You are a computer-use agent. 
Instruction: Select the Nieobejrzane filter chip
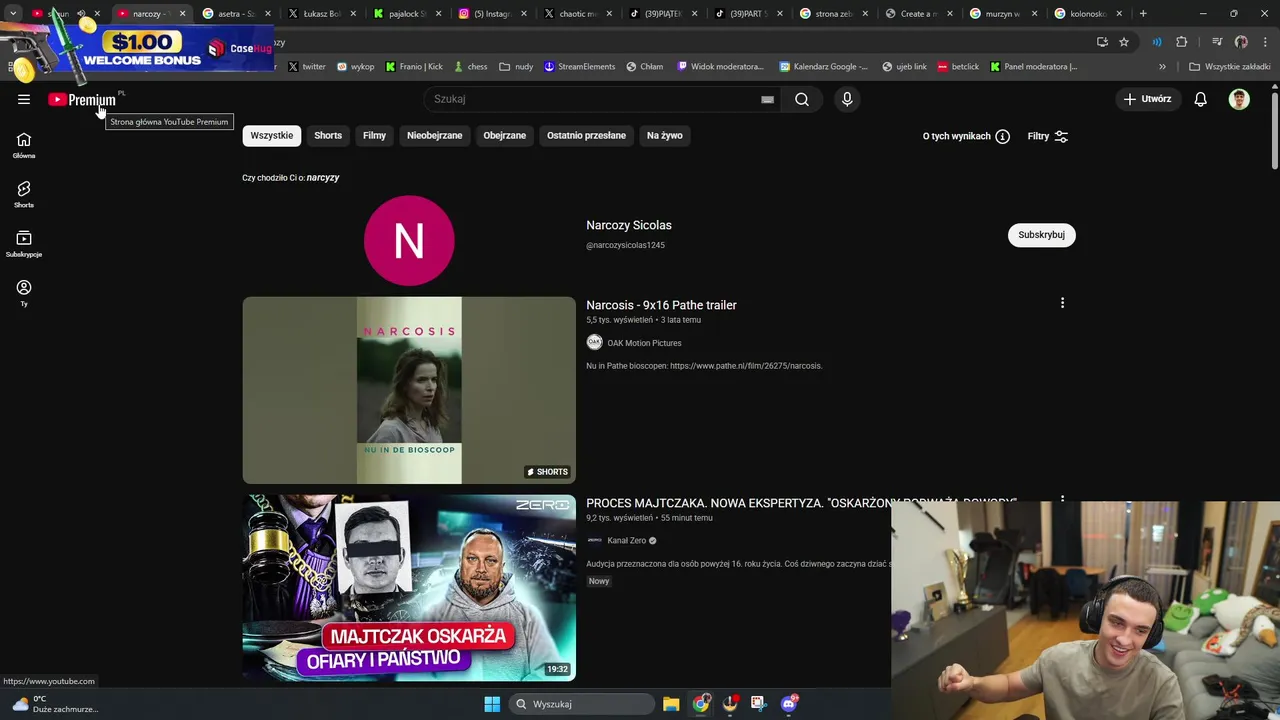pos(434,136)
